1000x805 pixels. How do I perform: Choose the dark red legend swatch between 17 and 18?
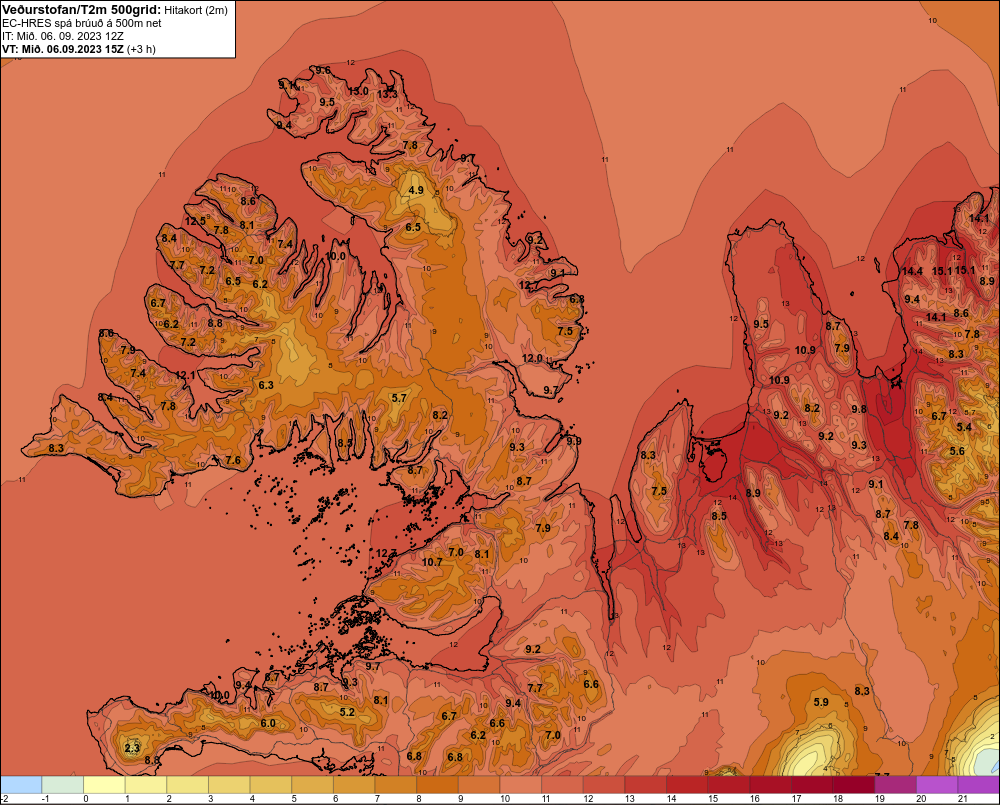pos(812,784)
